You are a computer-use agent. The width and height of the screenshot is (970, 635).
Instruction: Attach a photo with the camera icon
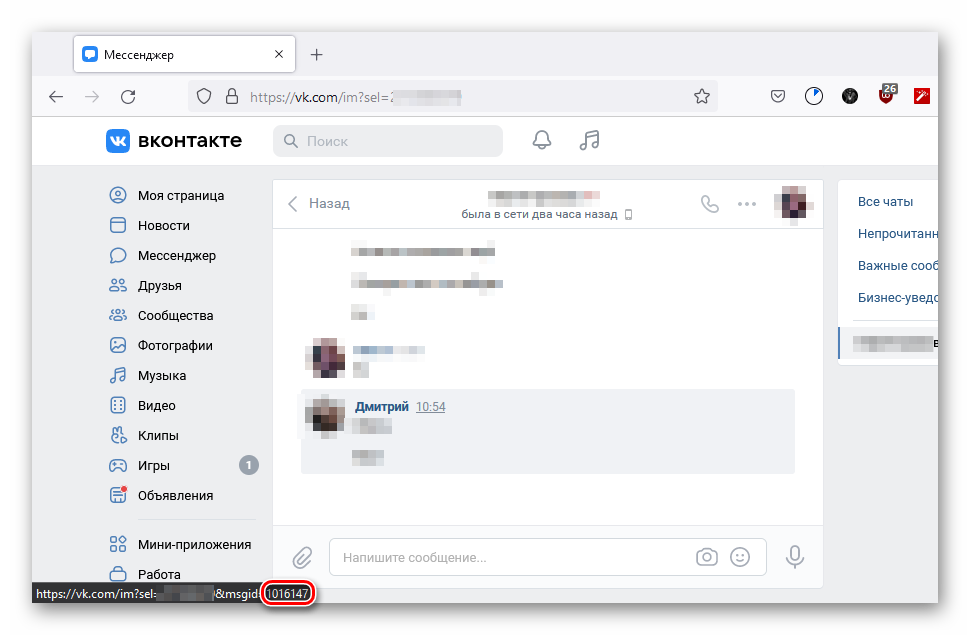point(706,557)
